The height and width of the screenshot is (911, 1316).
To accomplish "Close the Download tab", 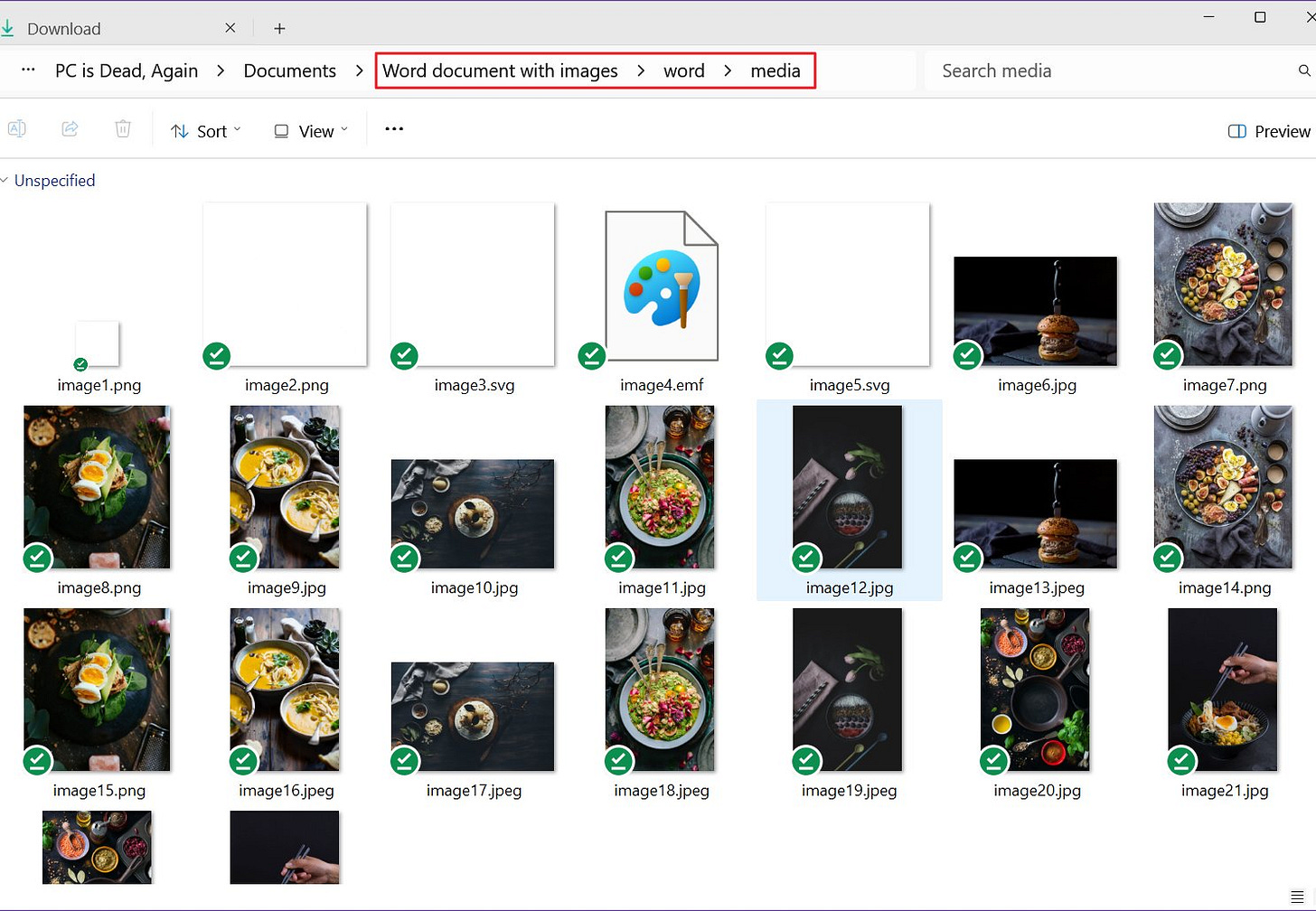I will (x=230, y=28).
